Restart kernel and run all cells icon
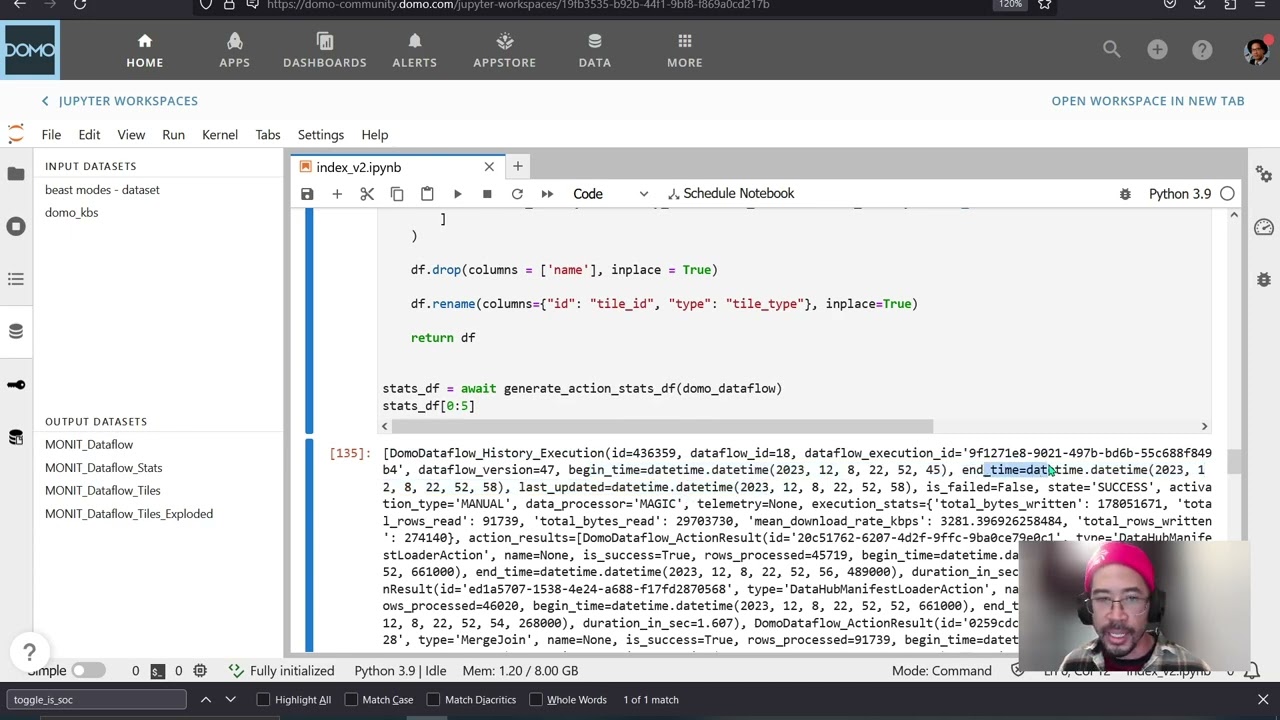The width and height of the screenshot is (1280, 720). (x=547, y=193)
